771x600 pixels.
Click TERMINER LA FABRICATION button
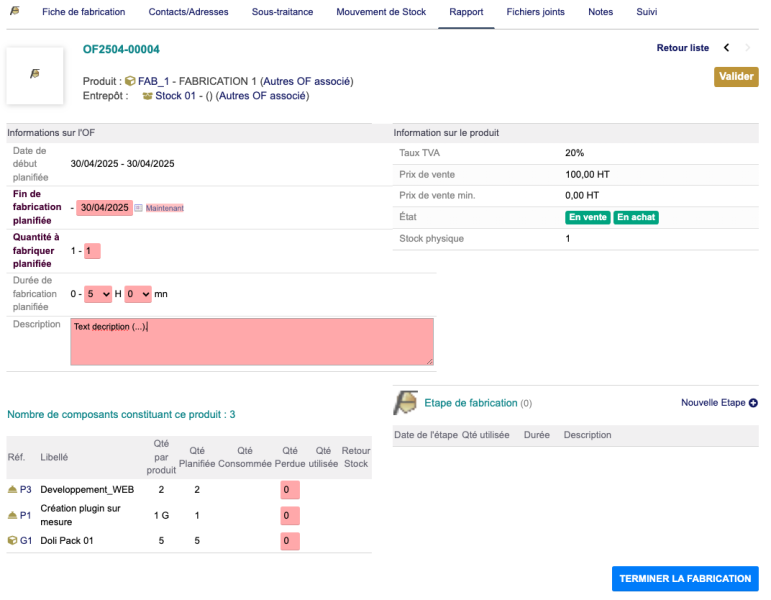[685, 579]
